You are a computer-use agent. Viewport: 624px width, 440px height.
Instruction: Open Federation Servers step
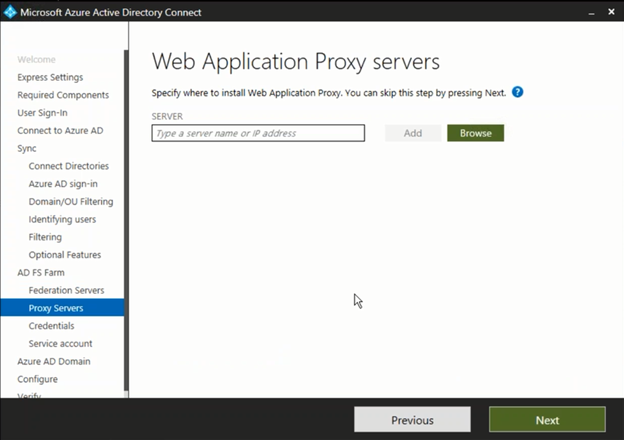coord(66,290)
